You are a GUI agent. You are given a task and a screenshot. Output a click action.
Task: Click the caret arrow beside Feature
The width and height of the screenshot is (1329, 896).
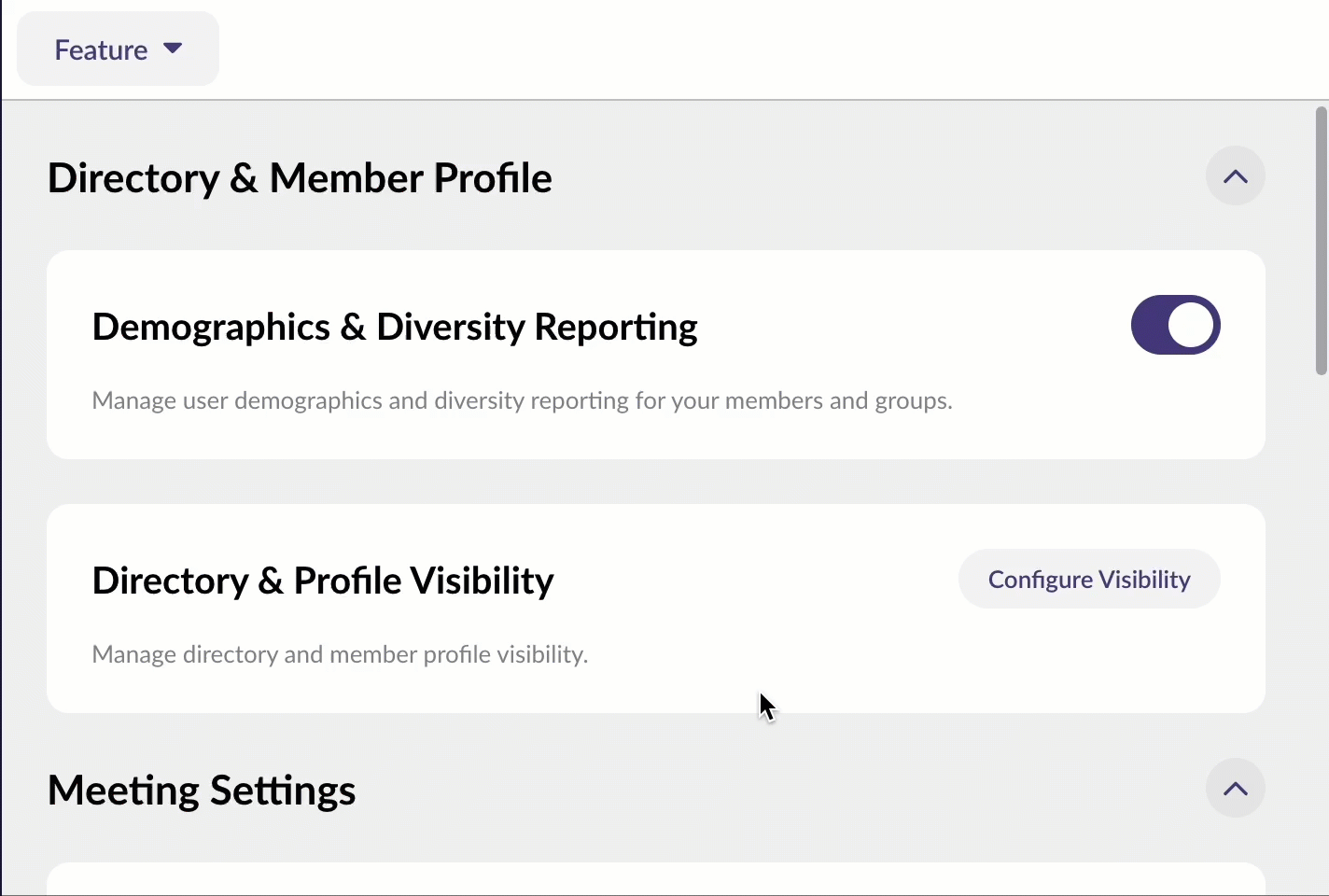(x=173, y=49)
